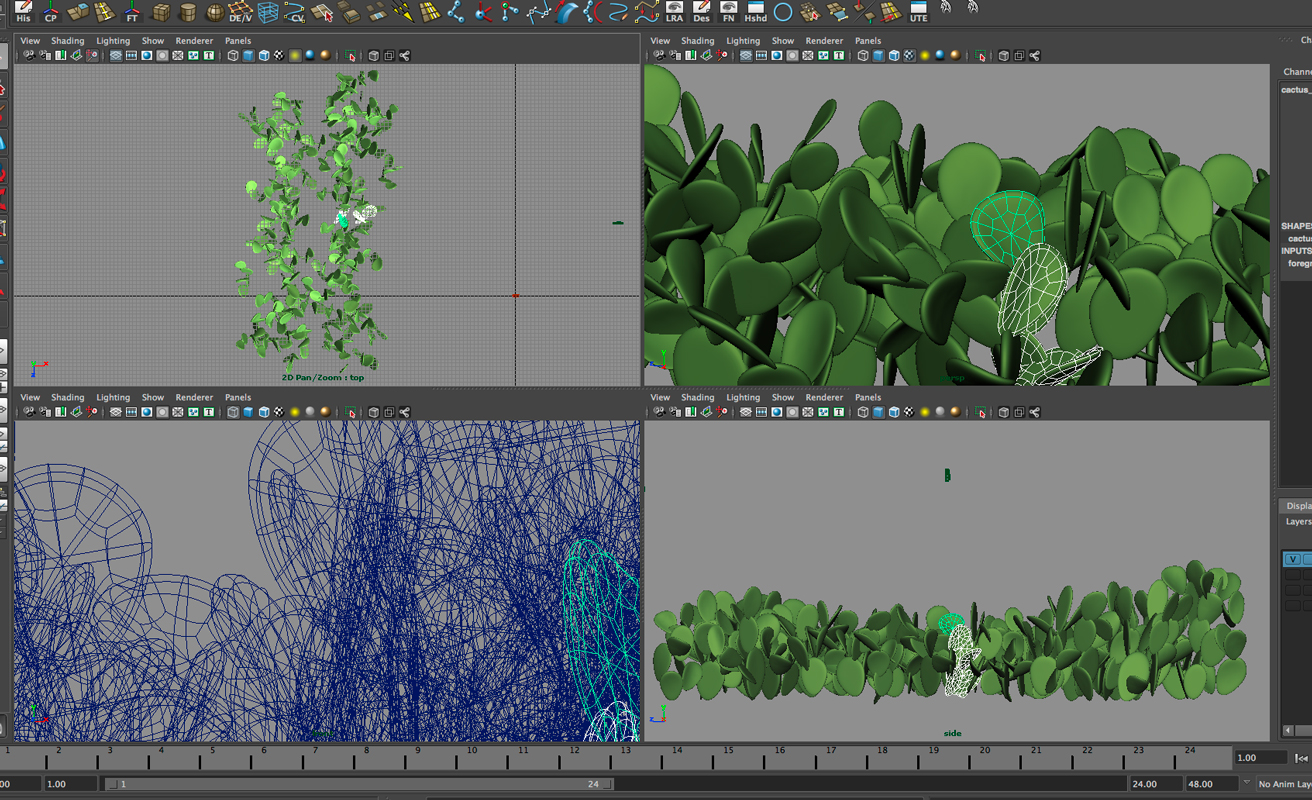Open Shading menu in wireframe bottom-left panel

pos(68,397)
